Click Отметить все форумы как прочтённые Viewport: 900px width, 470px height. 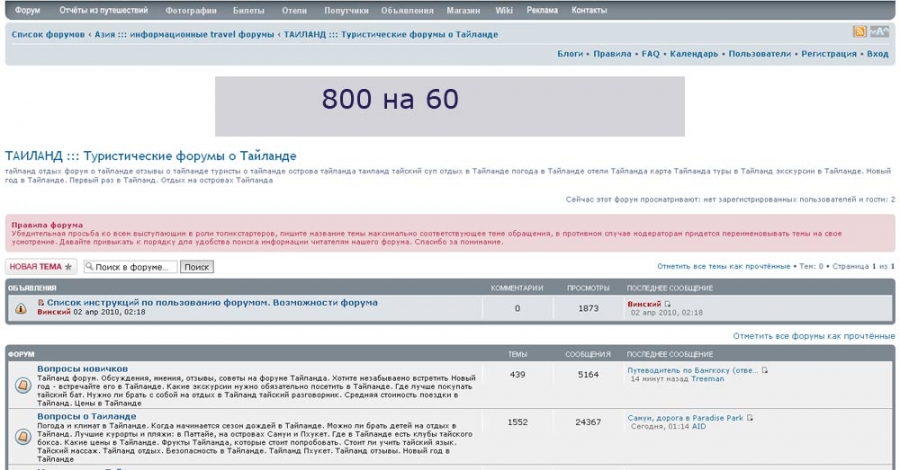pos(813,336)
